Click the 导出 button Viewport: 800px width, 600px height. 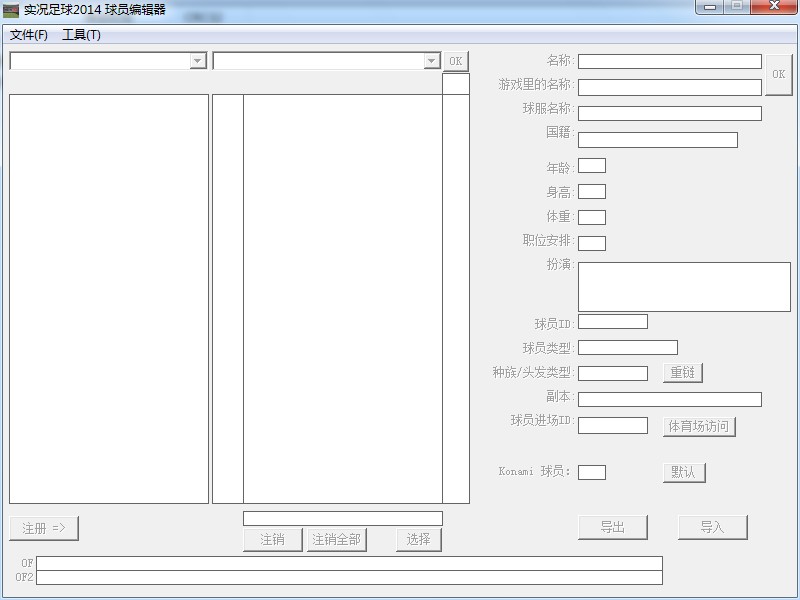click(x=613, y=528)
